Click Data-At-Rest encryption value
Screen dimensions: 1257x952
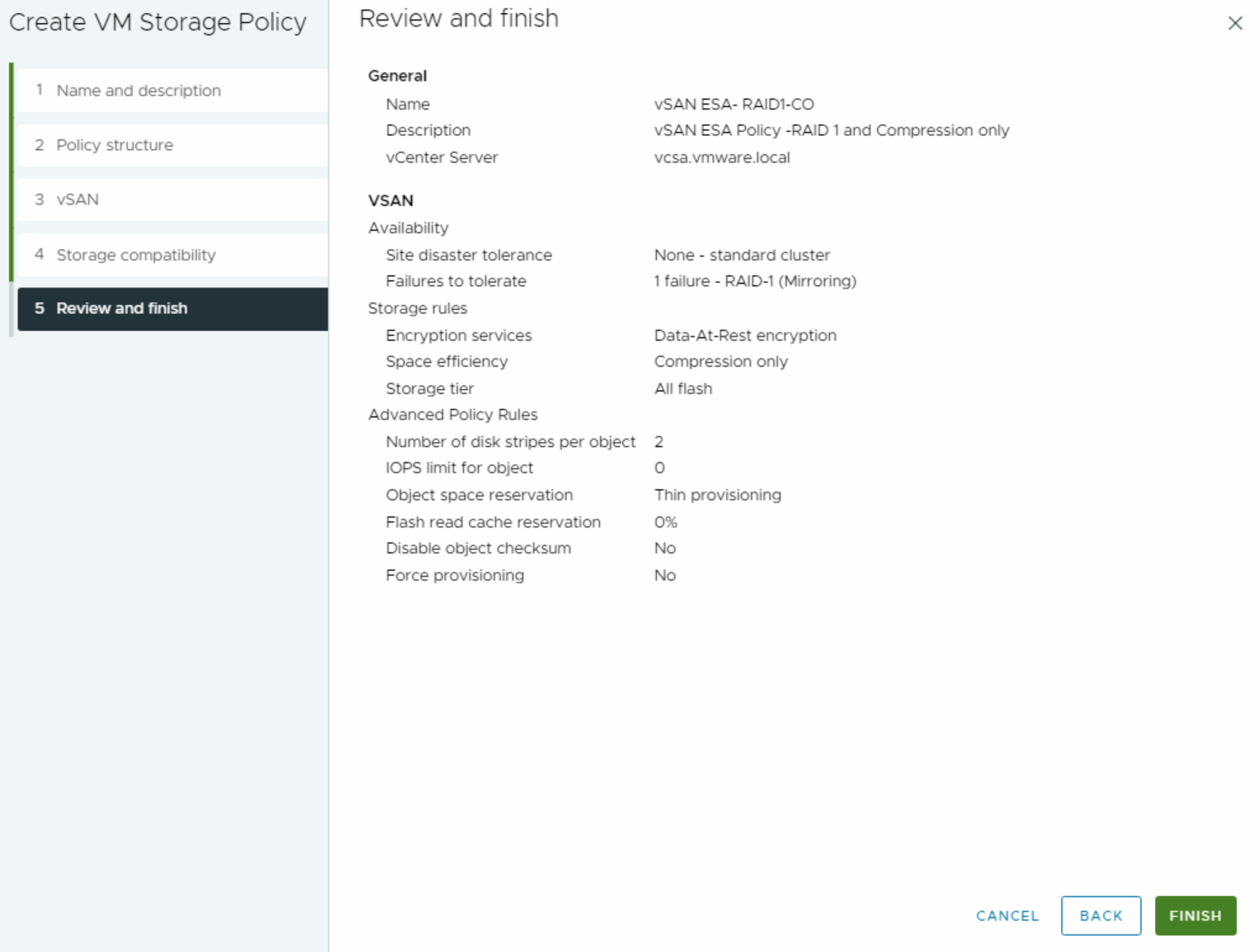coord(745,335)
